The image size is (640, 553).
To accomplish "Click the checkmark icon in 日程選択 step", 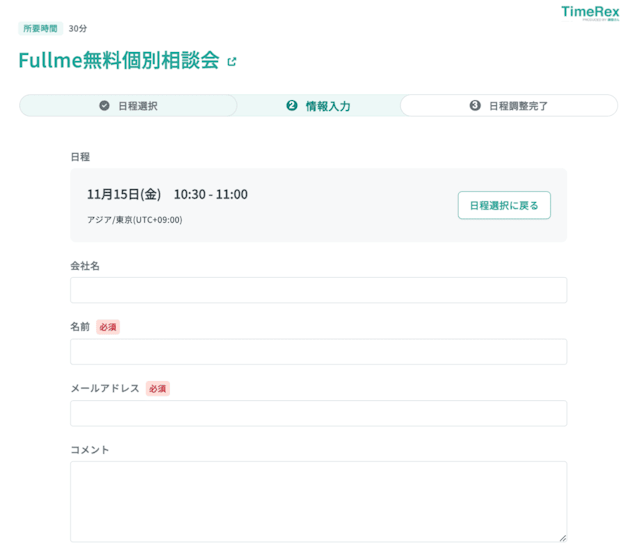I will coord(104,106).
